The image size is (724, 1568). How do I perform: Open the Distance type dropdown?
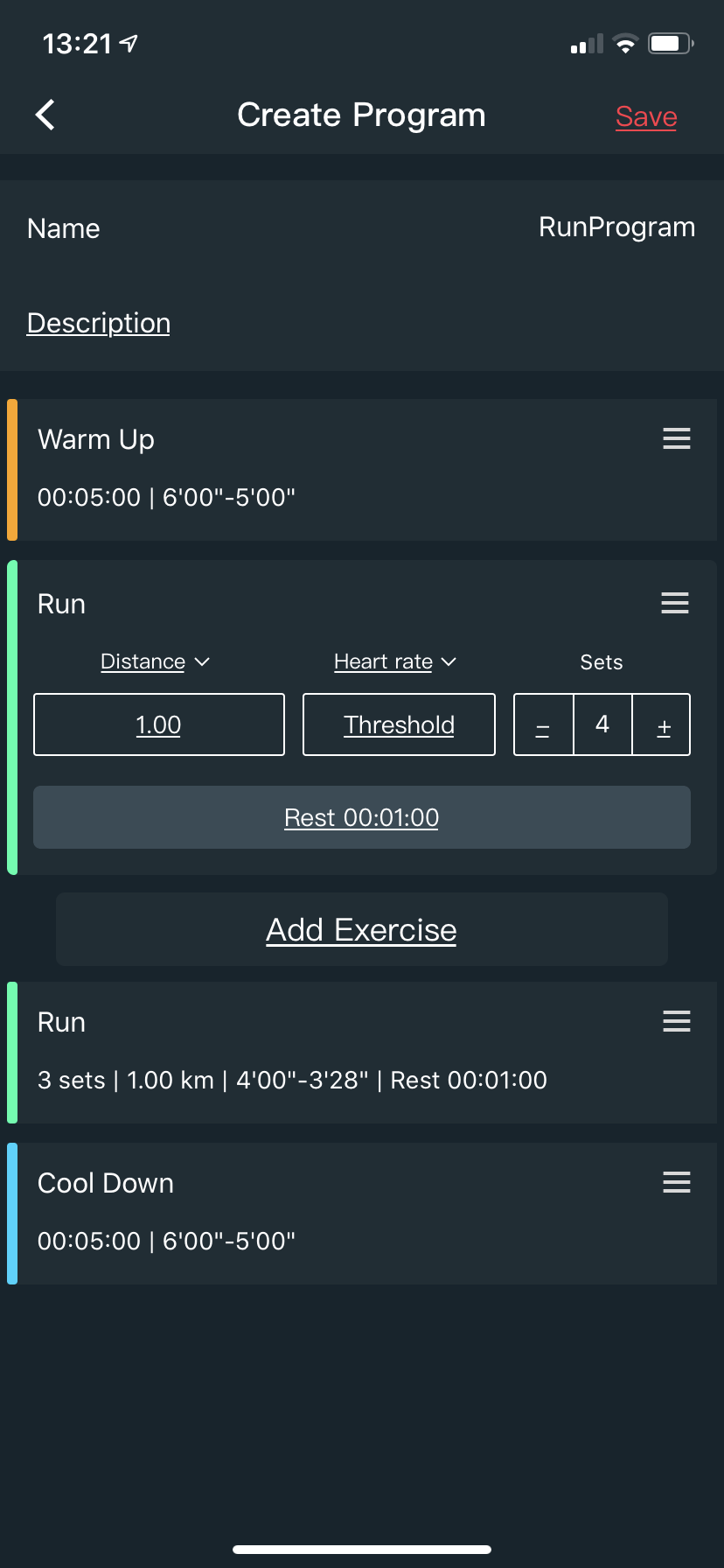click(155, 661)
